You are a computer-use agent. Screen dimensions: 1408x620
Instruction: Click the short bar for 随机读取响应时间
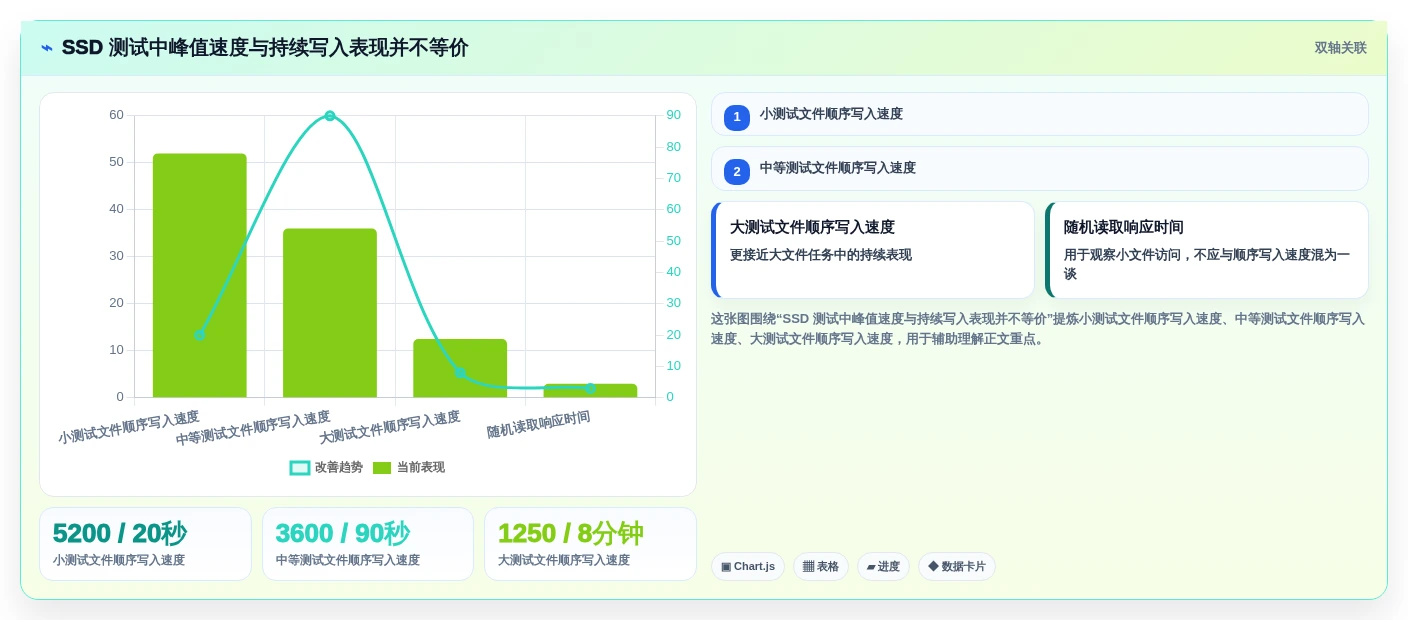click(x=590, y=390)
